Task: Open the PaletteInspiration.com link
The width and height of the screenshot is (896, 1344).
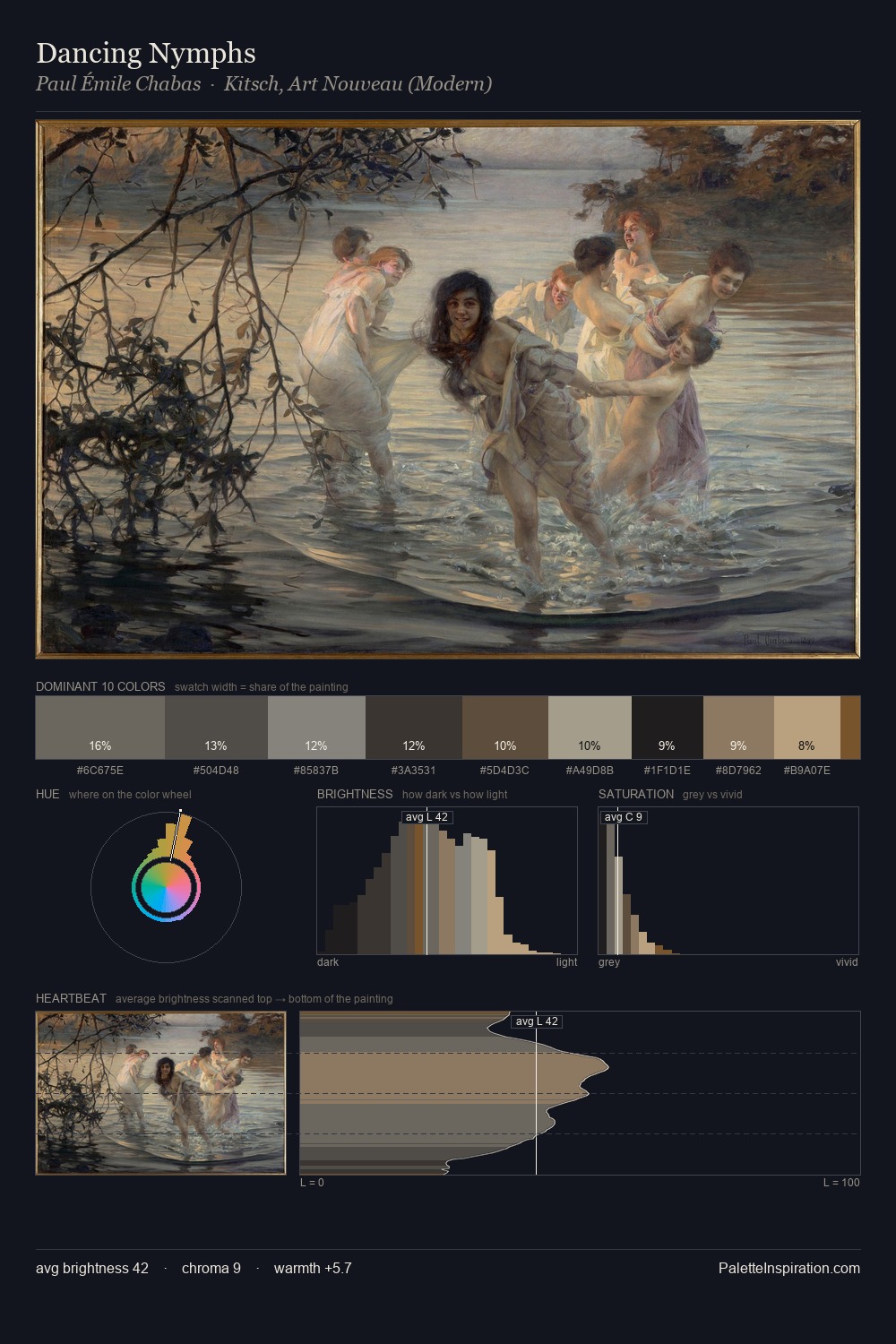Action: (x=789, y=1269)
